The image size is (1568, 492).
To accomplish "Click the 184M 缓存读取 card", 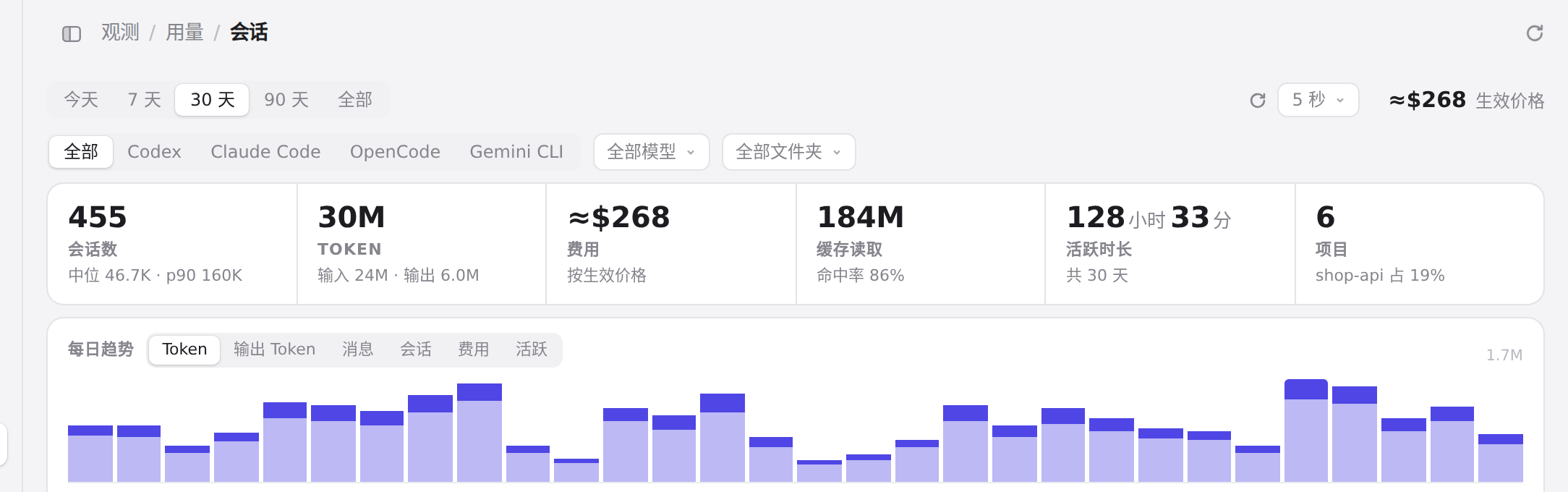I will (921, 244).
